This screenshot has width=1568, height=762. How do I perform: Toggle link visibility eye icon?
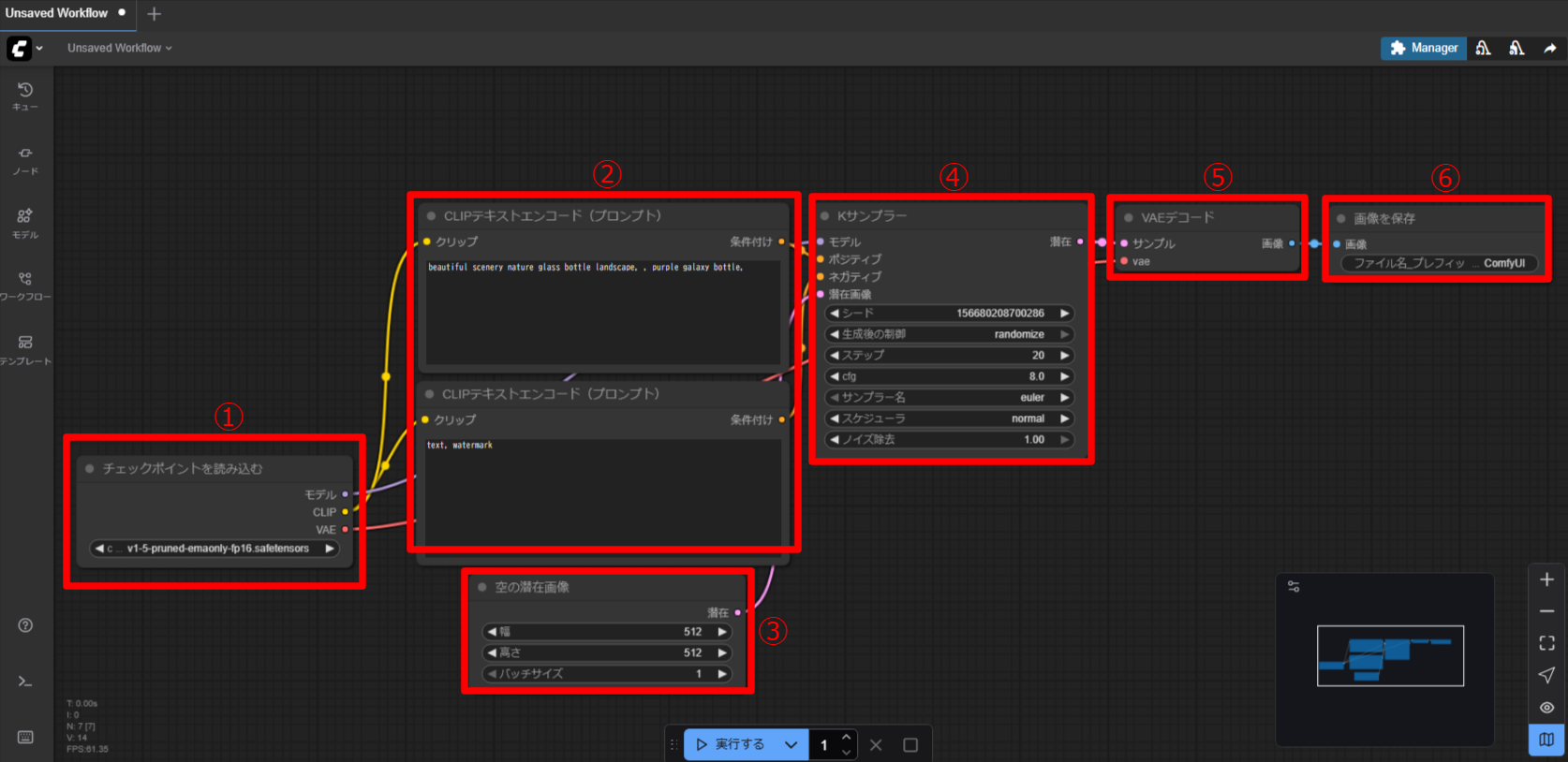1546,707
